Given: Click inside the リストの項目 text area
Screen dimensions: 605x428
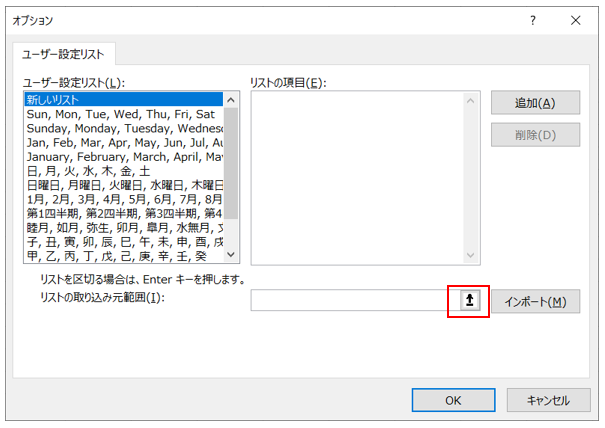Looking at the screenshot, I should (357, 182).
